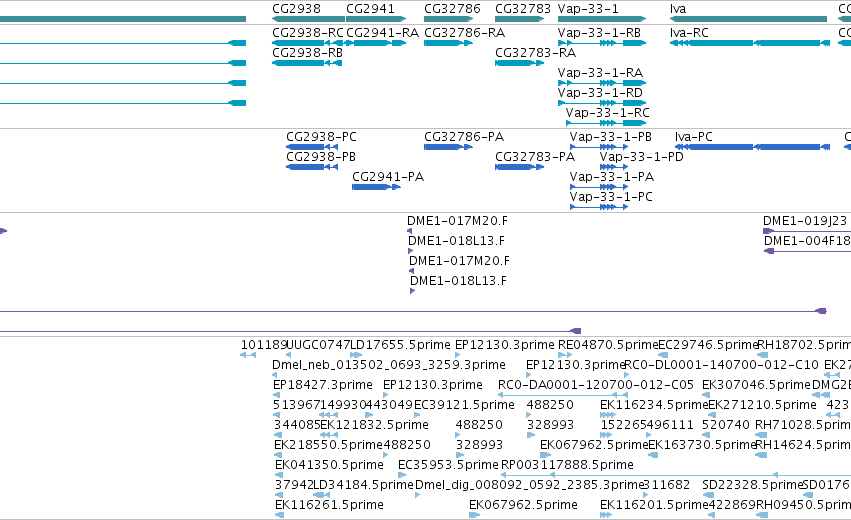851x520 pixels.
Task: Select protein Iva-PC
Action: coord(694,137)
